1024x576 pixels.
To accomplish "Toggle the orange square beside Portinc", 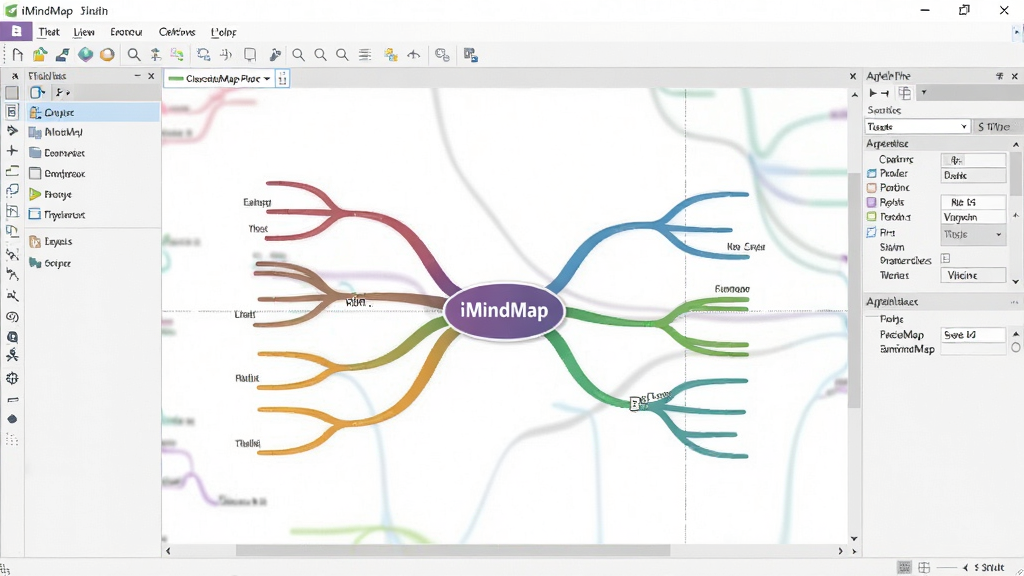I will pos(871,188).
